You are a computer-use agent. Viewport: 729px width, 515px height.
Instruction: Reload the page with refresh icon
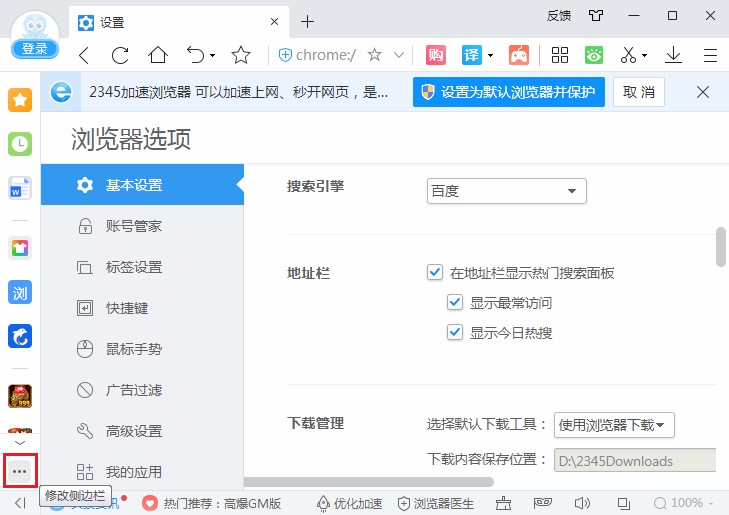(x=120, y=55)
